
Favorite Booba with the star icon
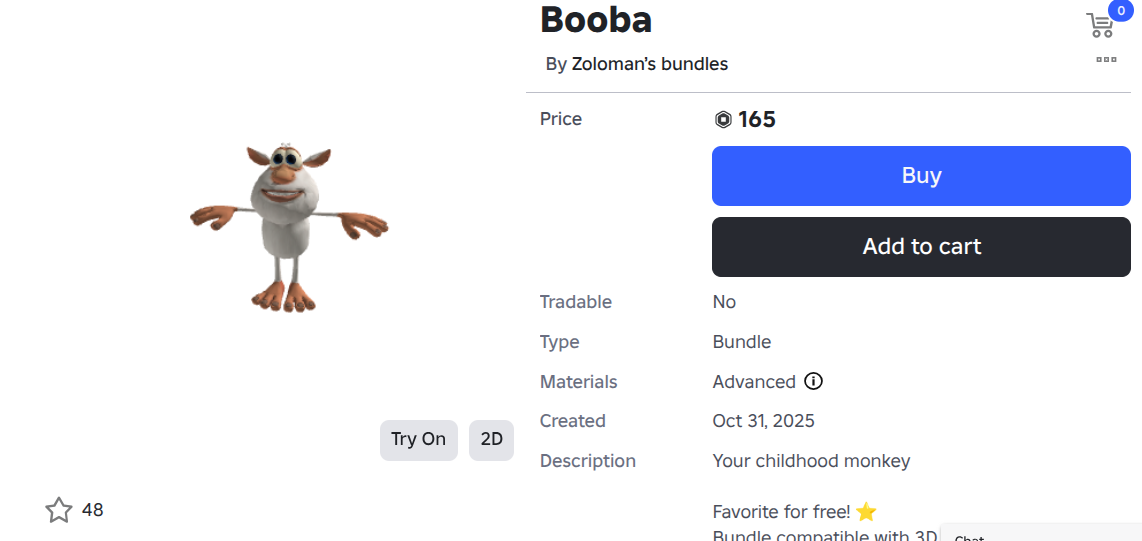click(59, 510)
